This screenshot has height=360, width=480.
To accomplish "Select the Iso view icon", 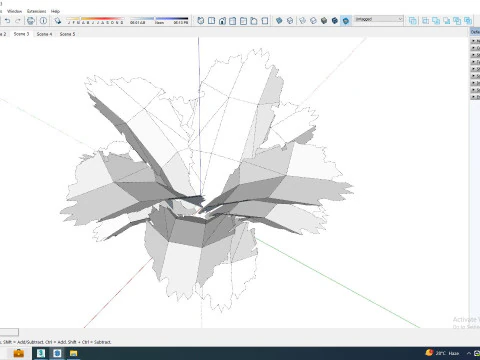I will [x=200, y=21].
